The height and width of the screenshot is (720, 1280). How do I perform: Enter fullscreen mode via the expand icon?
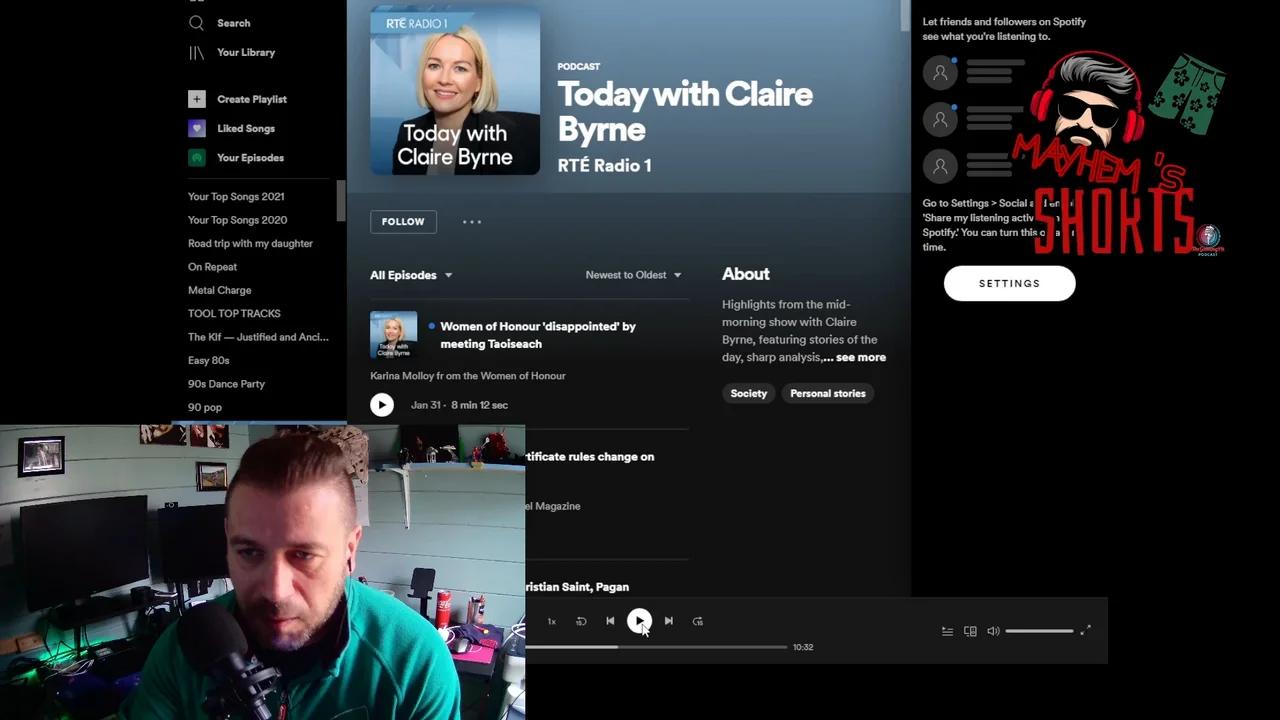pos(1085,631)
